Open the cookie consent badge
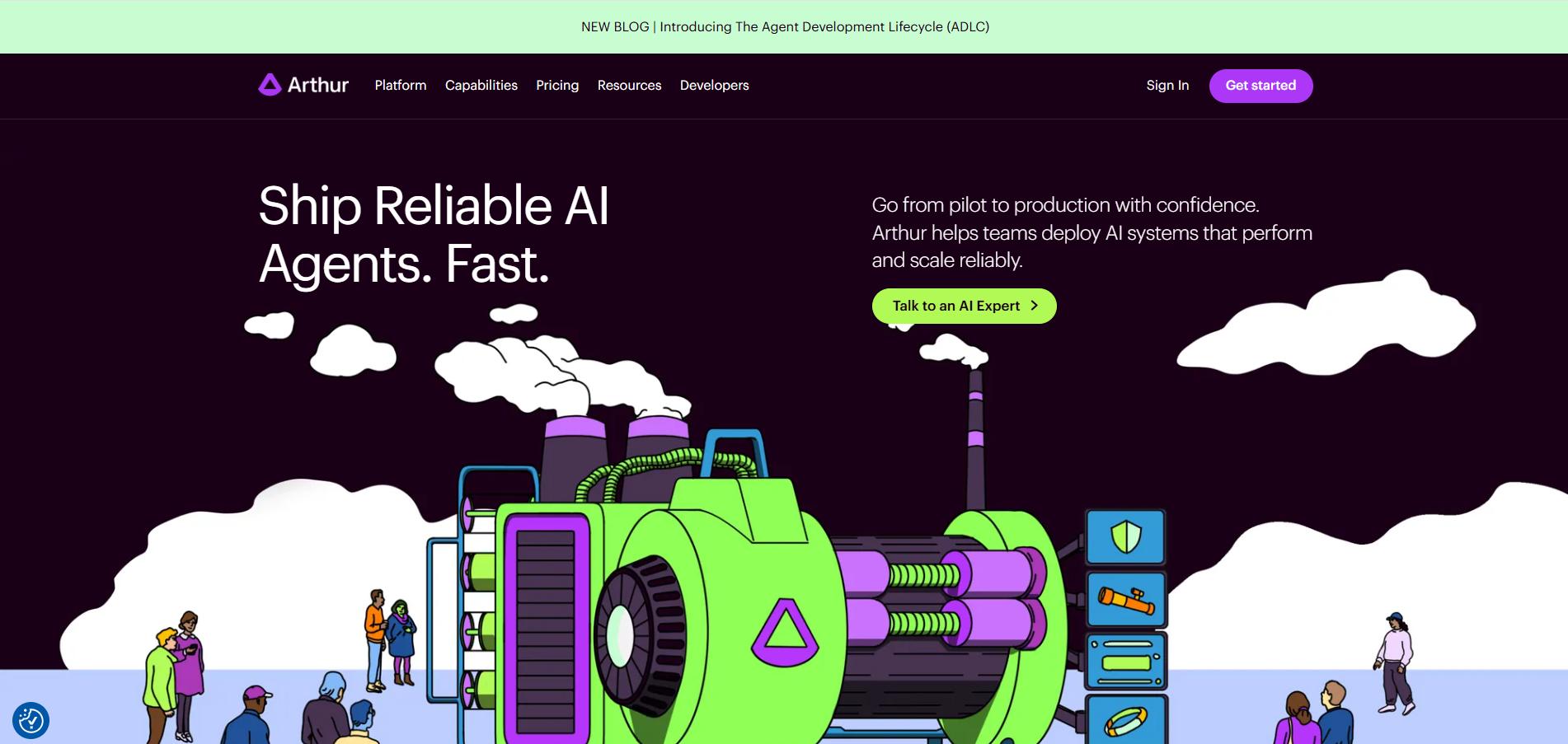 (x=31, y=720)
